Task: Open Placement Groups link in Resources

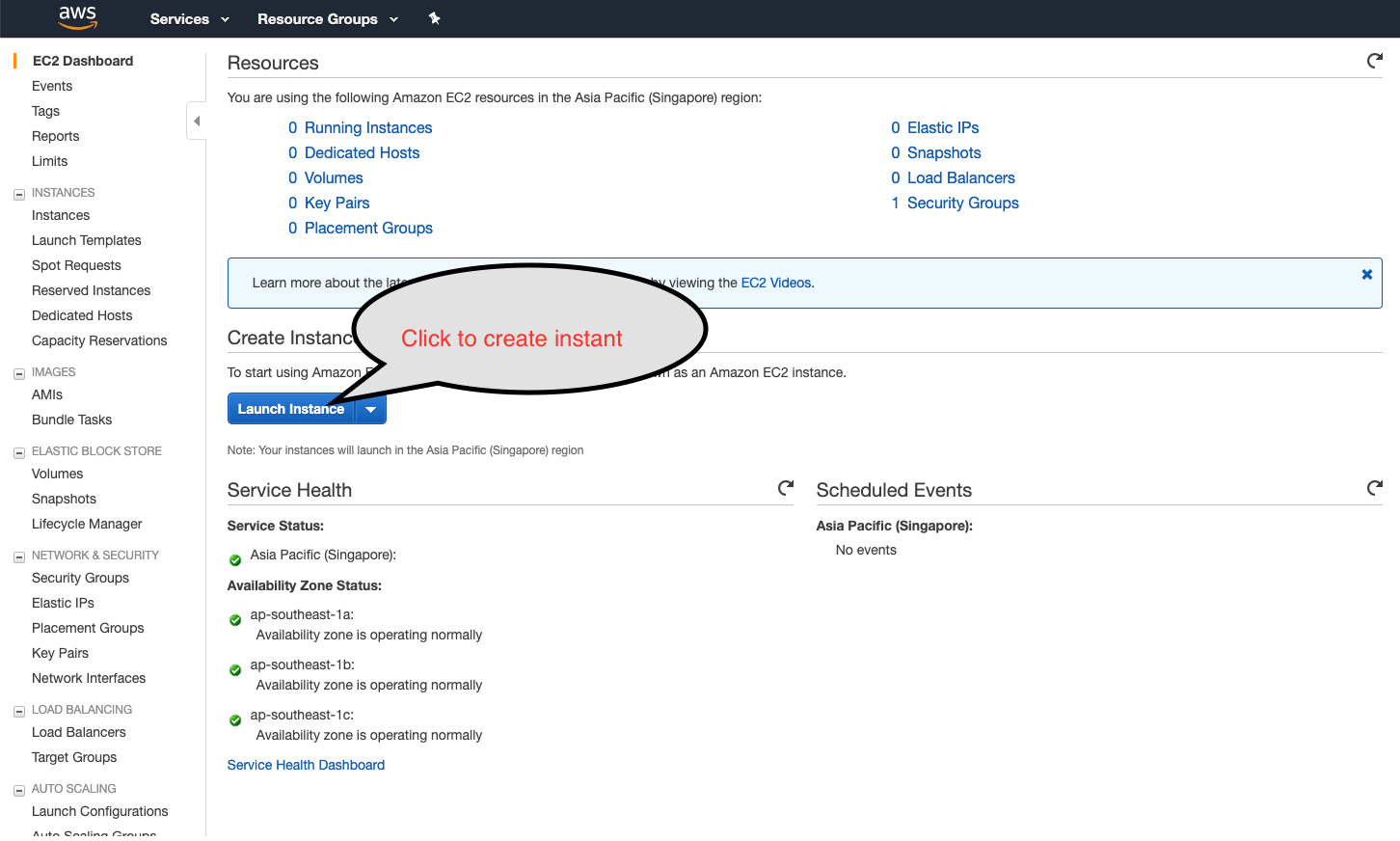Action: pyautogui.click(x=368, y=228)
